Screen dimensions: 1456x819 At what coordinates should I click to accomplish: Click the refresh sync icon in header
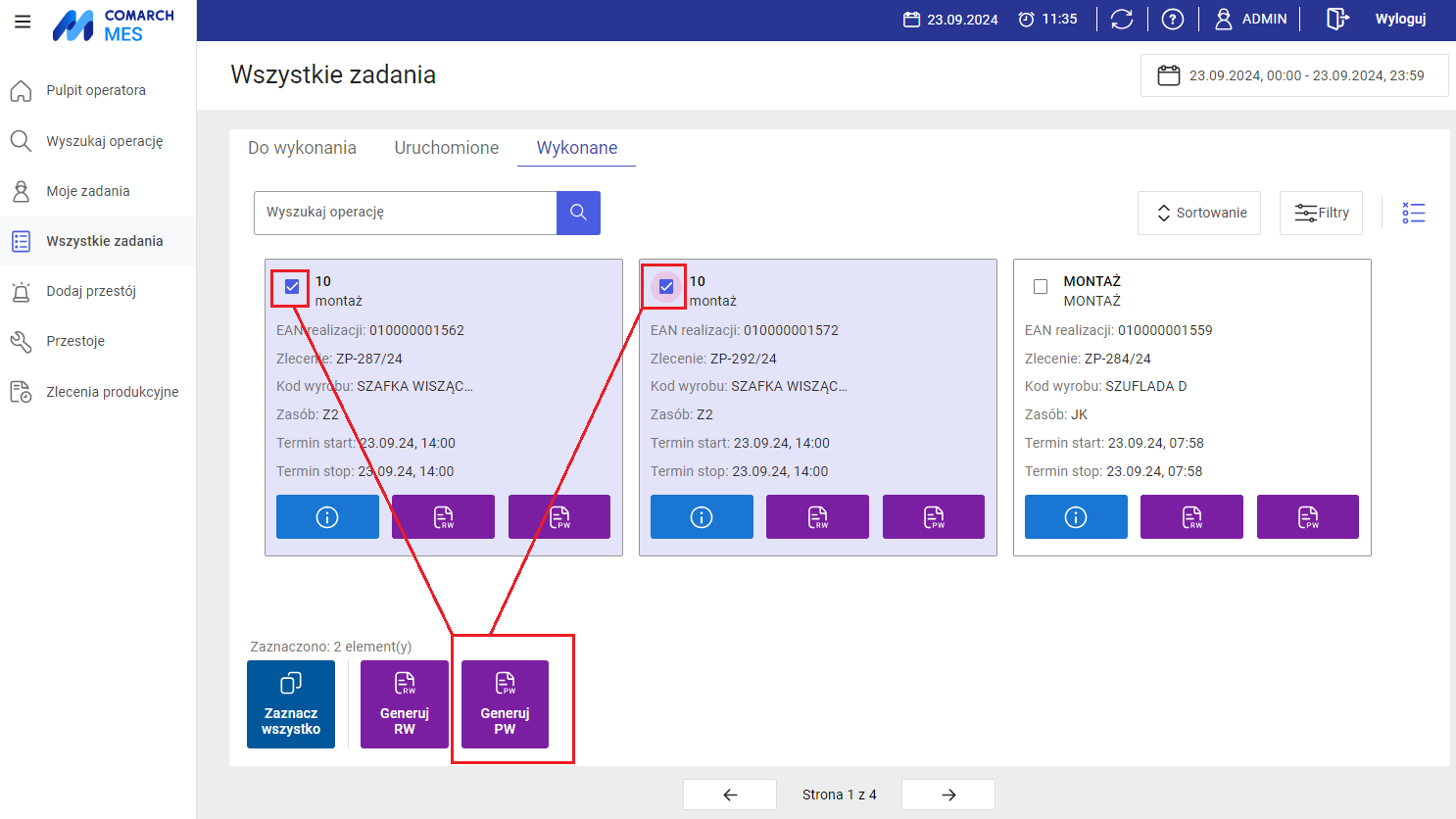(1122, 19)
